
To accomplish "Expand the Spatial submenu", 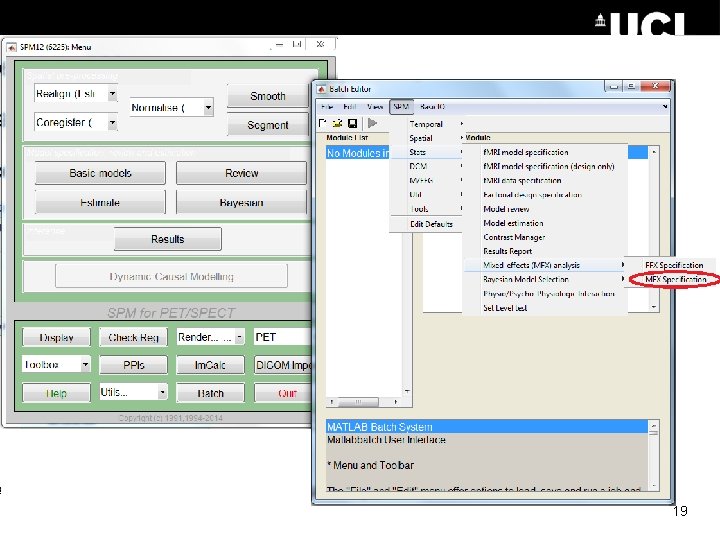I will 426,138.
